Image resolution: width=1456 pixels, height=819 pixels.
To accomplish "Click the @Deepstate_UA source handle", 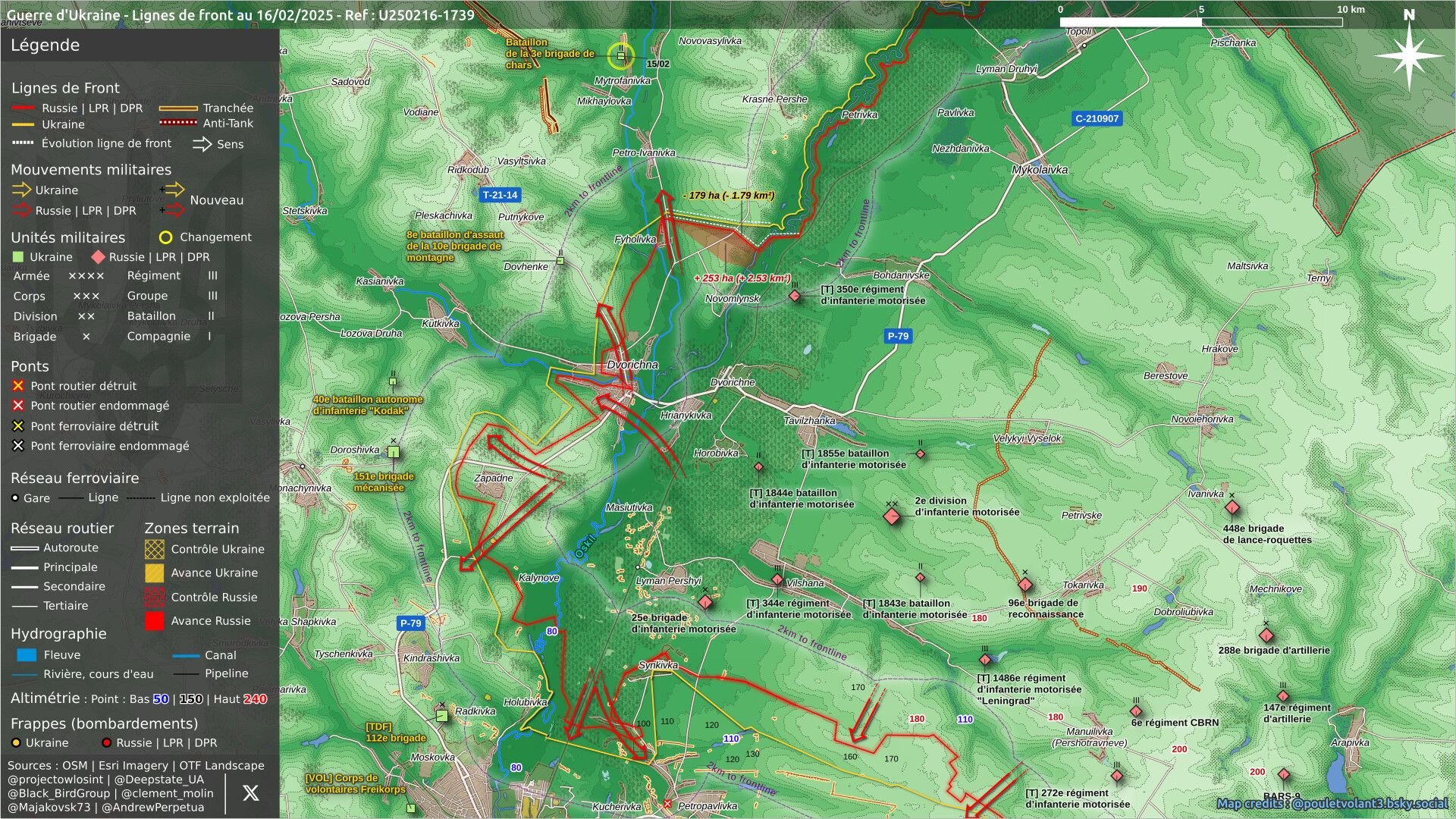I will [x=159, y=780].
